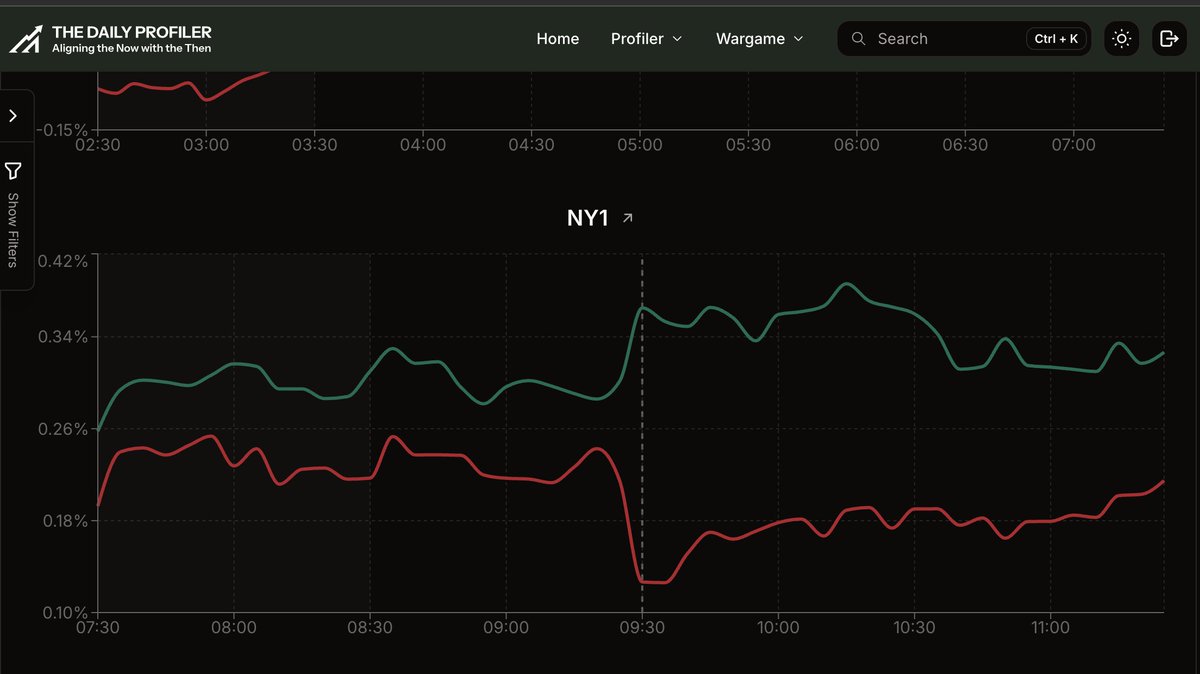Click the NY1 chart title
This screenshot has height=674, width=1200.
(588, 217)
